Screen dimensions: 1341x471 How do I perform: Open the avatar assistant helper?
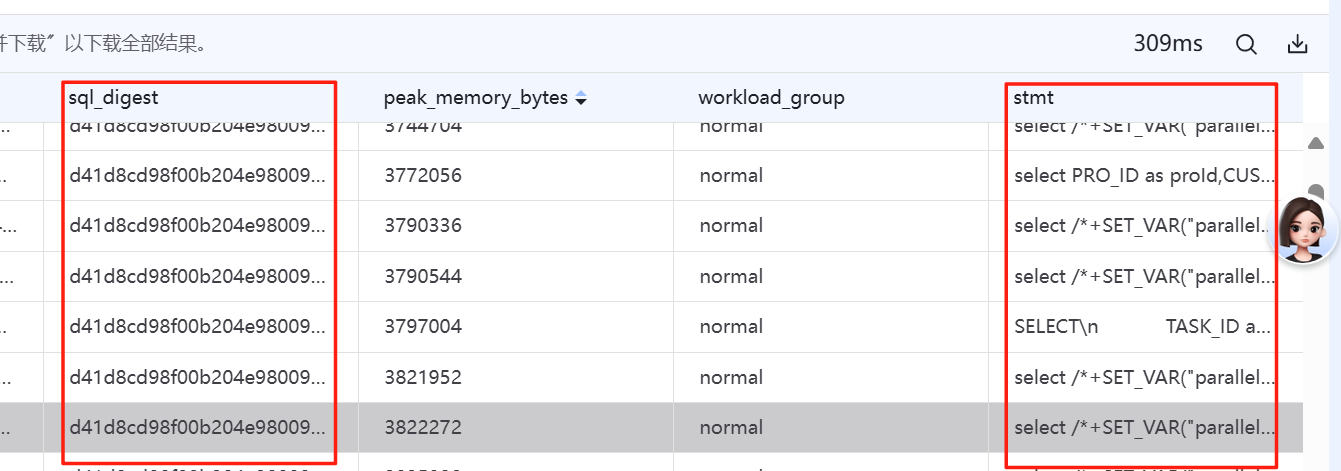coord(1304,229)
